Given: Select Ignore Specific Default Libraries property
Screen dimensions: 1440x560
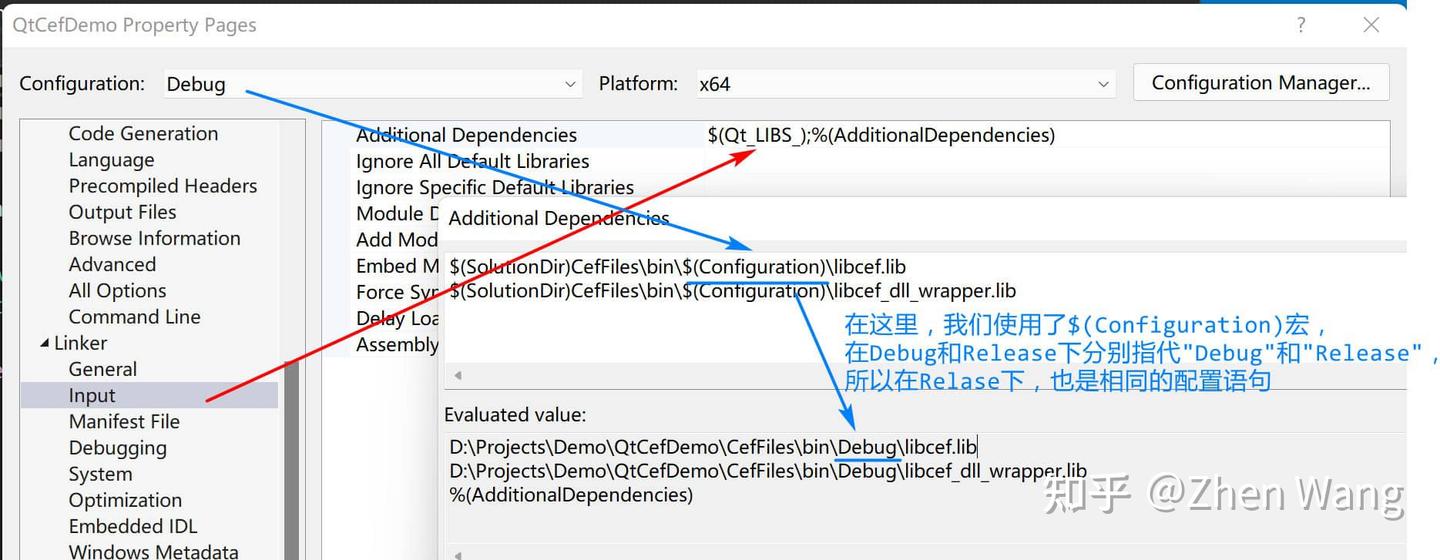Looking at the screenshot, I should coord(494,187).
